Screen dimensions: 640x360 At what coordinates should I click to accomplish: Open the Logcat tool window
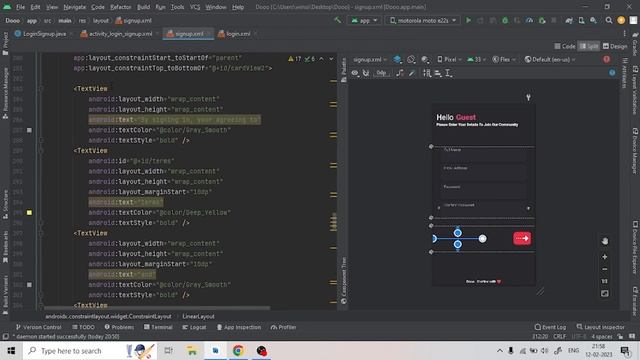tap(194, 327)
